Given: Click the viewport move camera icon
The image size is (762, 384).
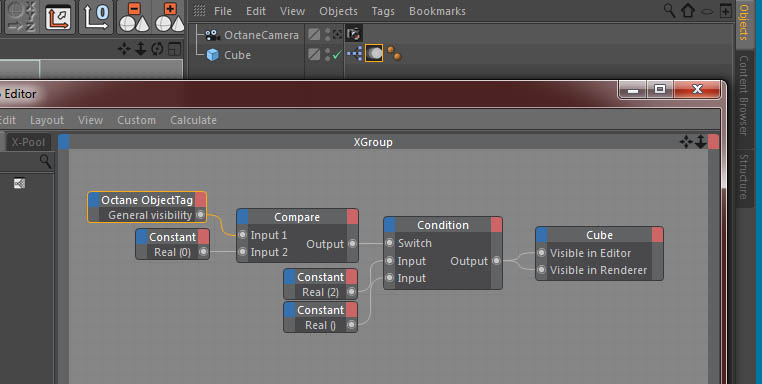Looking at the screenshot, I should (x=124, y=49).
